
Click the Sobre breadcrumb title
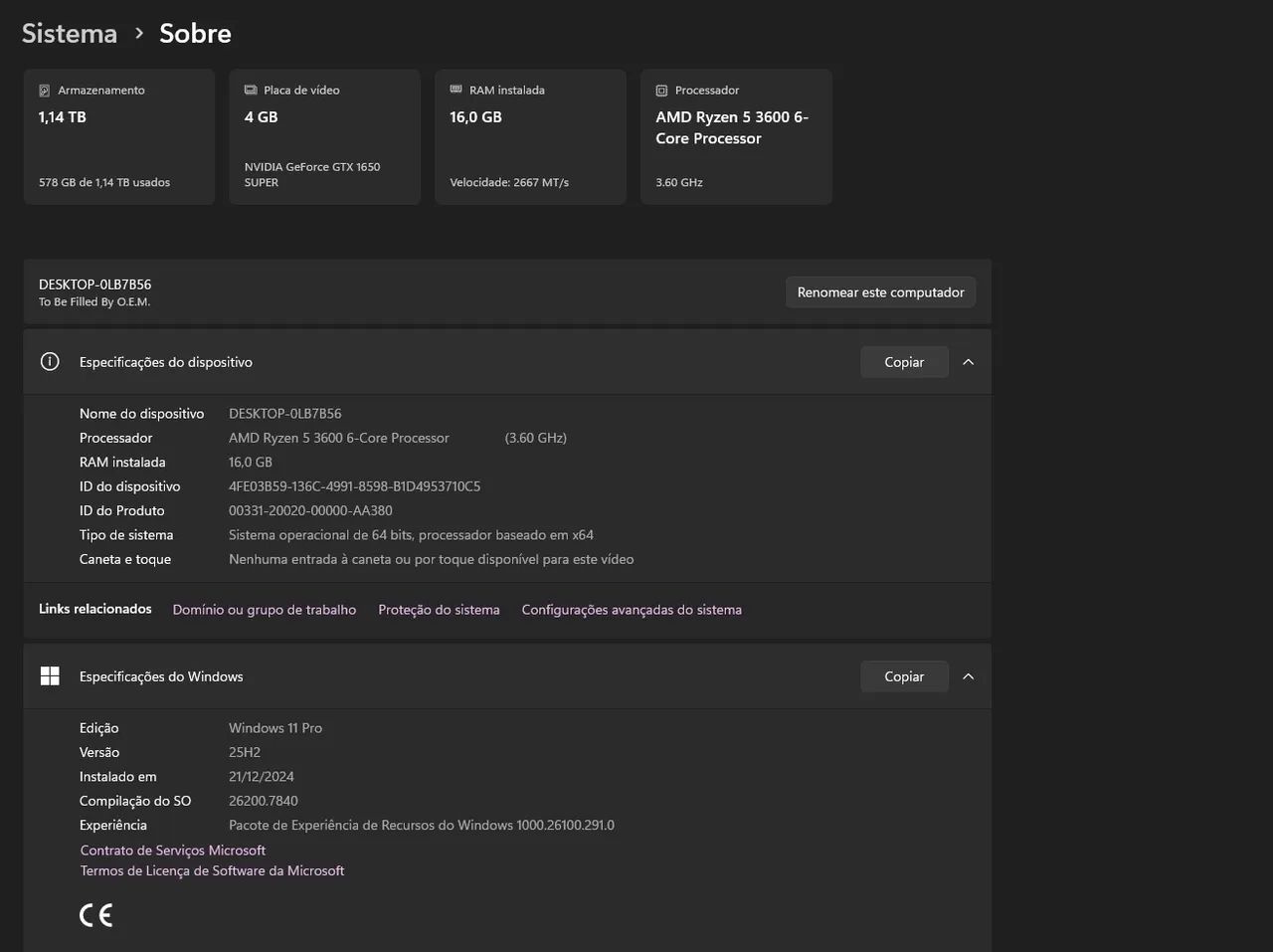point(195,33)
